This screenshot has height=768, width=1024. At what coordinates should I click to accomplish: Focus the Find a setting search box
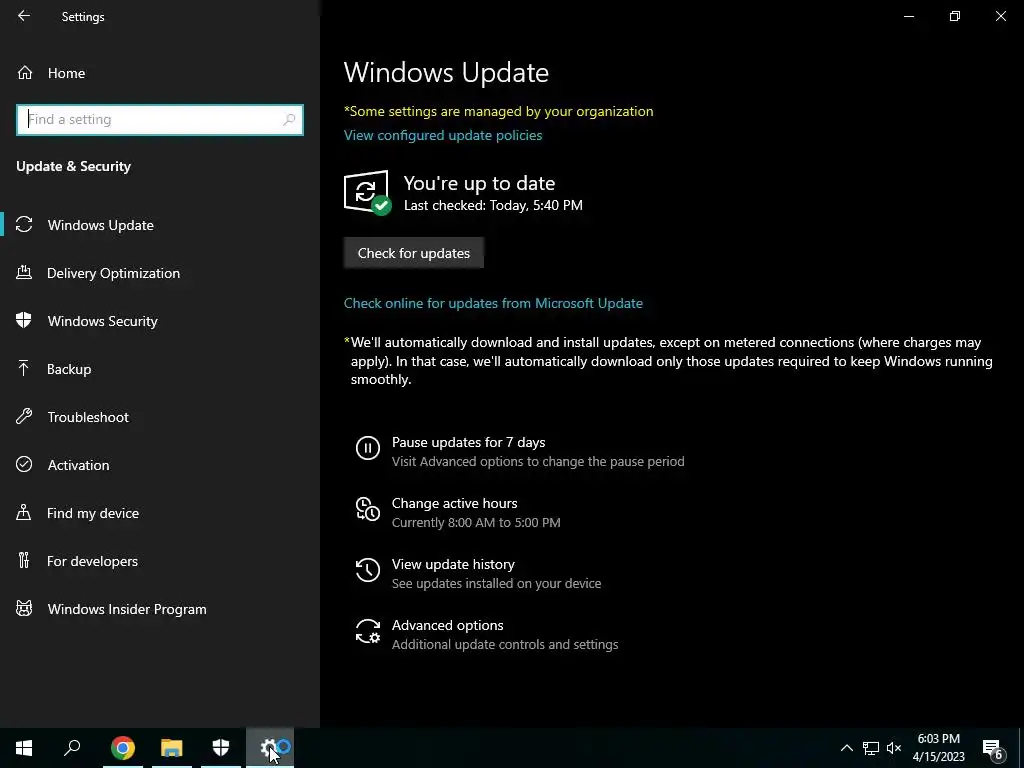coord(160,120)
